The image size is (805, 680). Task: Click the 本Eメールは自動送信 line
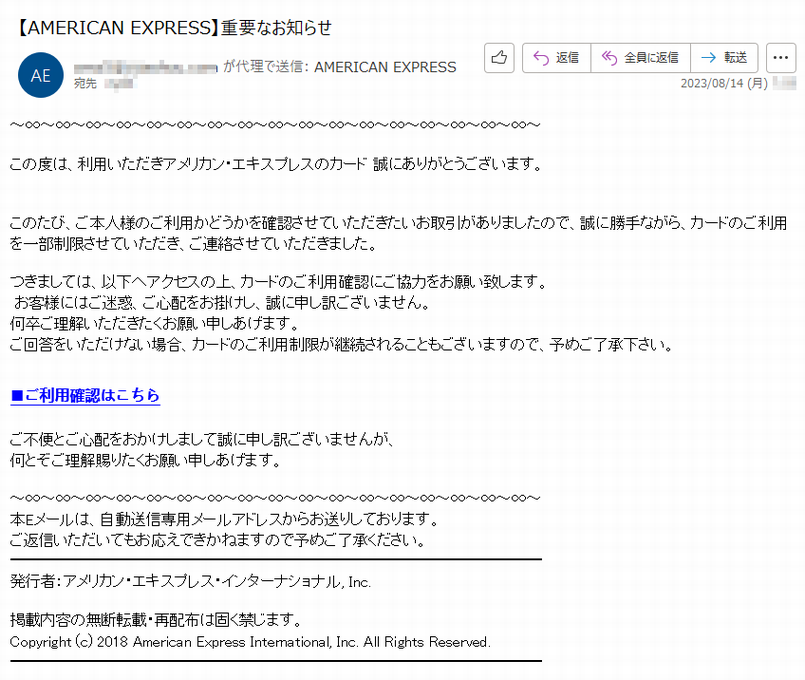tap(224, 519)
